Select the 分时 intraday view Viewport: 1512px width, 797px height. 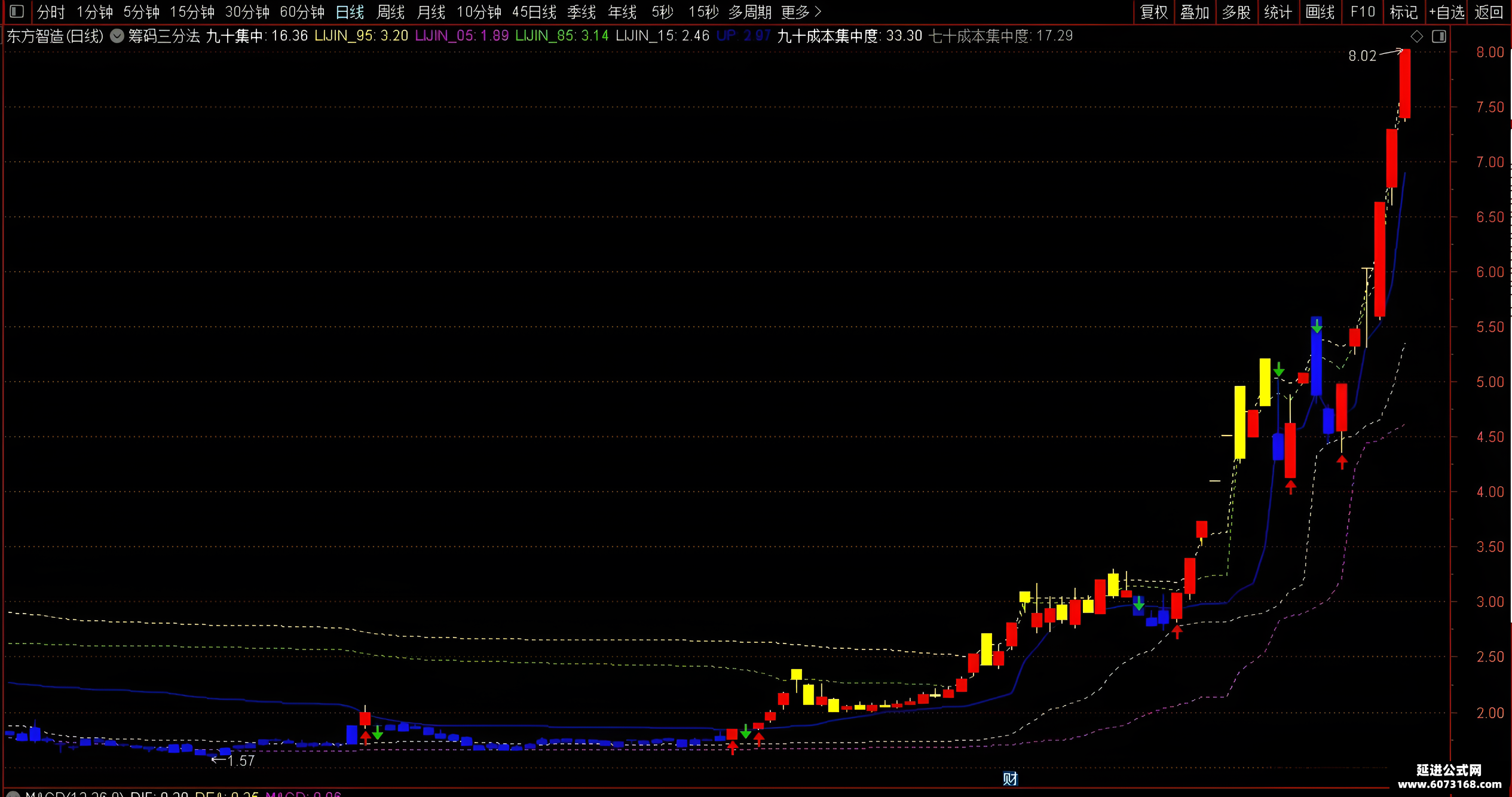[x=50, y=12]
